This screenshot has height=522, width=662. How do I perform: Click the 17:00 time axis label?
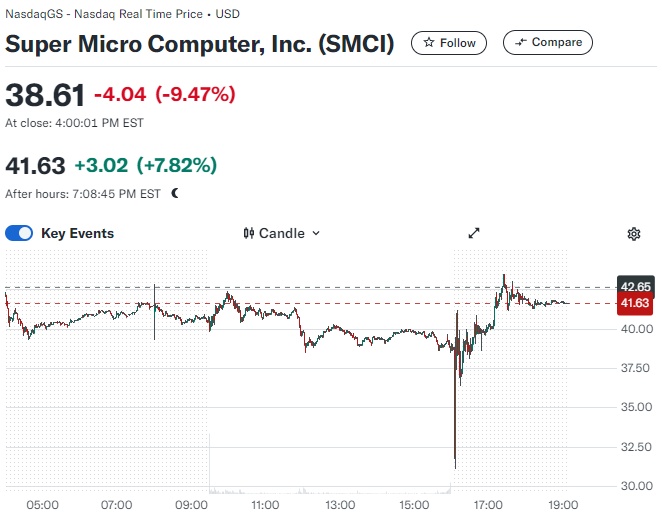(x=488, y=505)
